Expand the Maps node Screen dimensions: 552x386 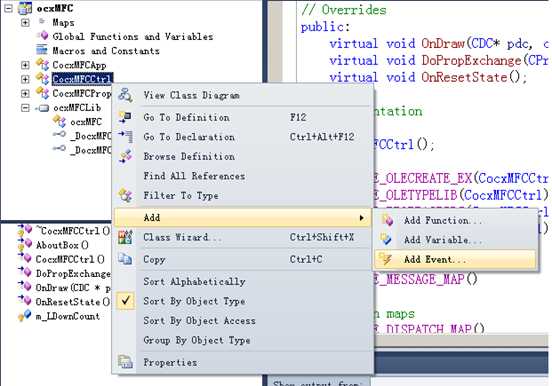(x=25, y=23)
